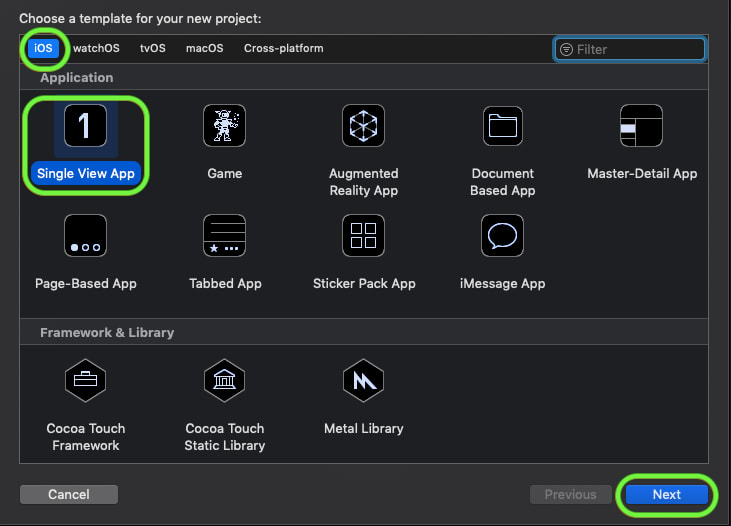
Task: Click the Document Based App label
Action: coord(503,182)
